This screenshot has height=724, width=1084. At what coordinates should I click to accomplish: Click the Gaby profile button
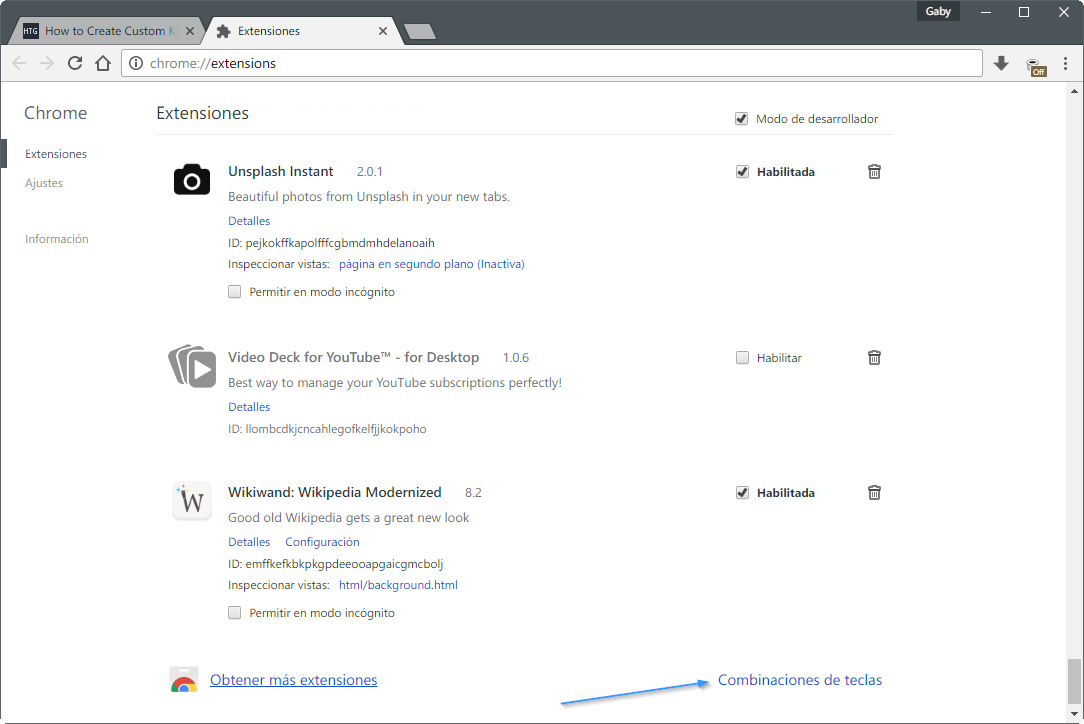click(938, 11)
